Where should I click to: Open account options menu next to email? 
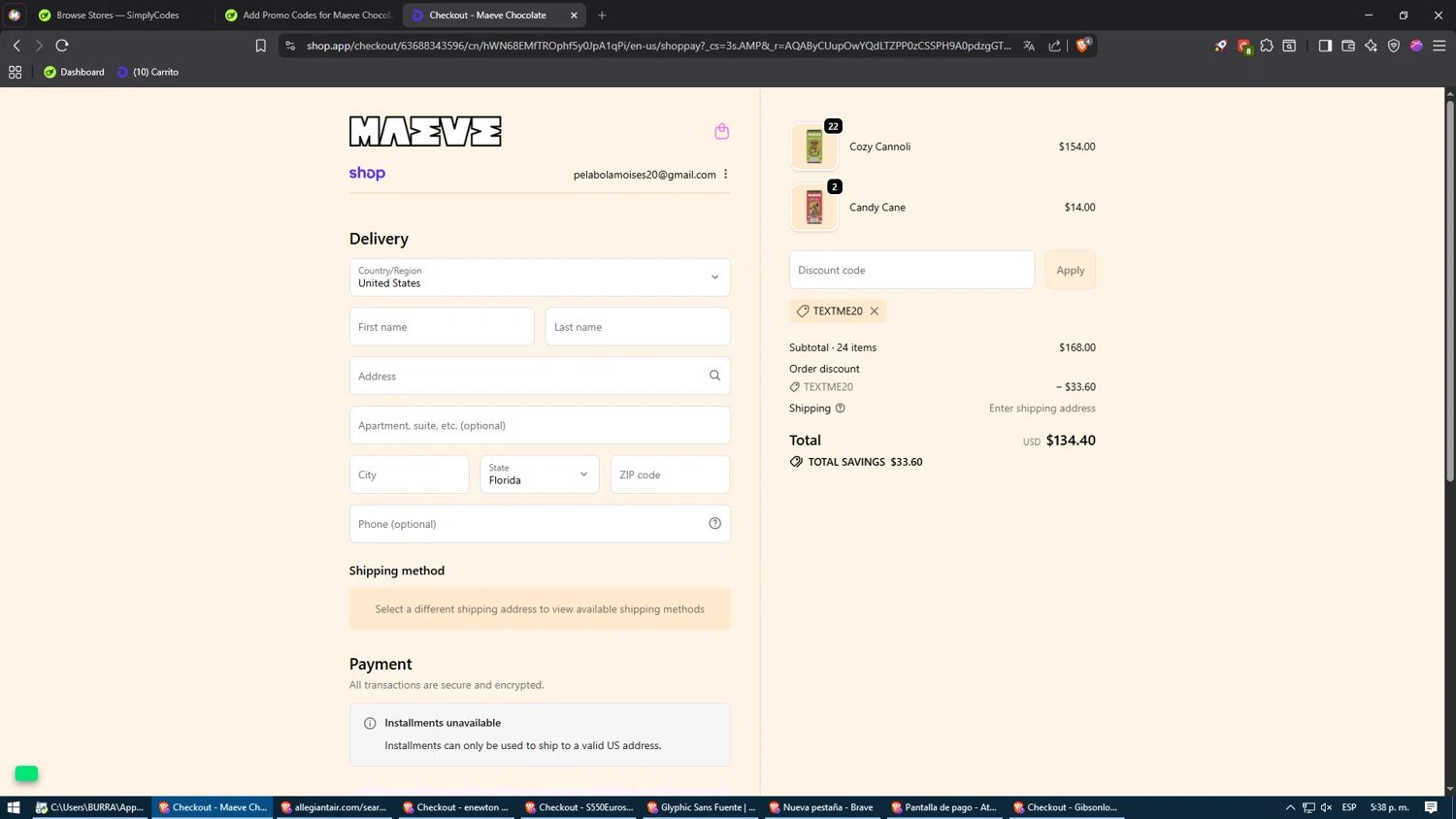coord(725,174)
